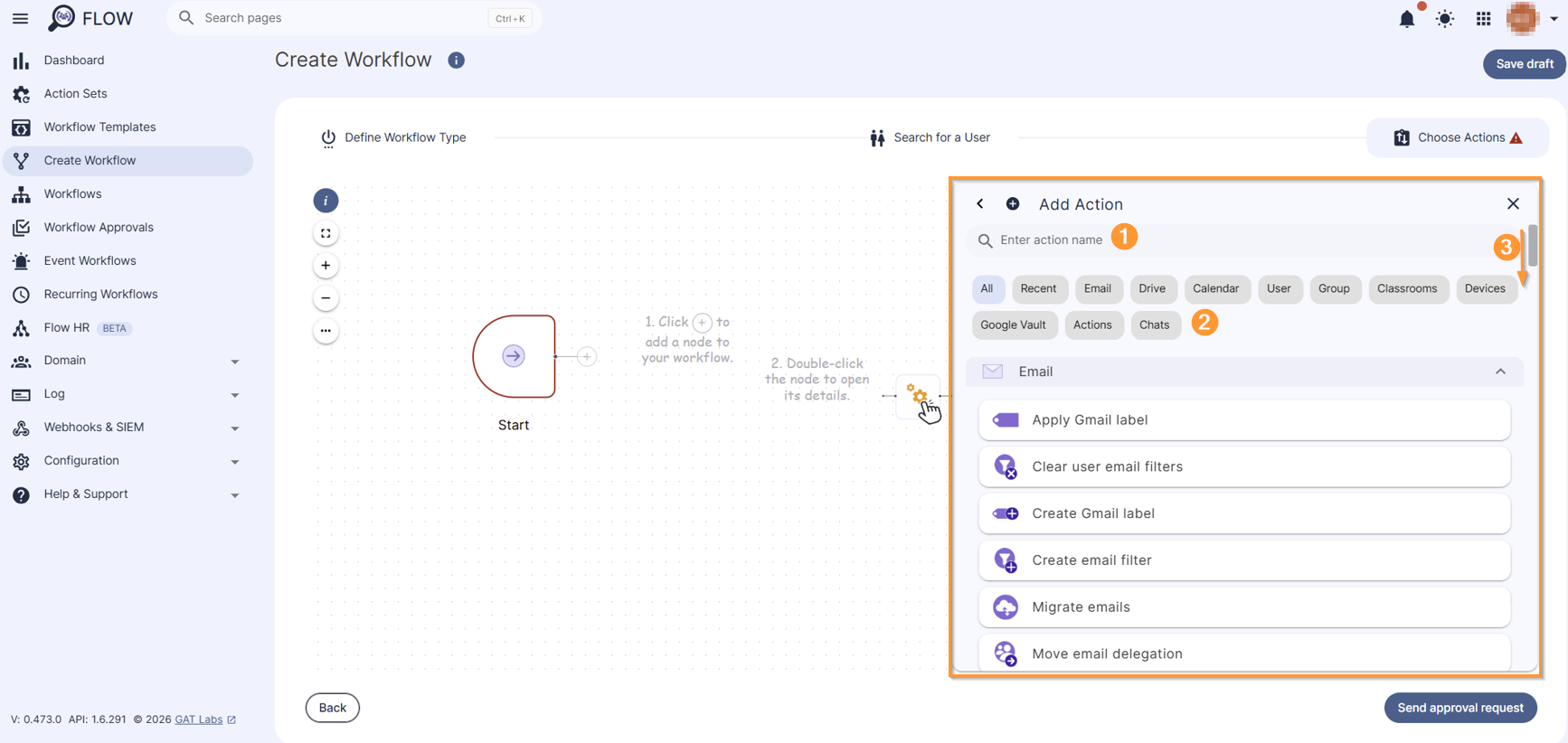Filter actions by Classrooms
This screenshot has width=1568, height=743.
point(1407,289)
